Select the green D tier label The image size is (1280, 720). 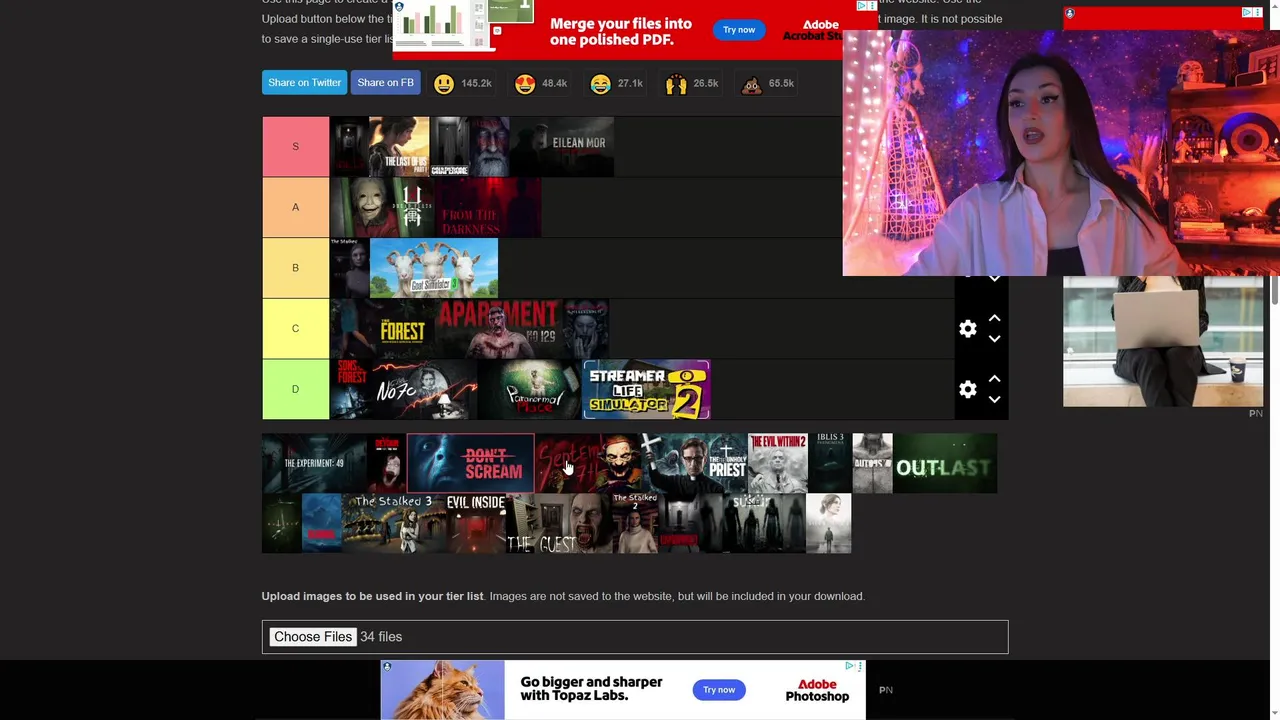pyautogui.click(x=295, y=389)
